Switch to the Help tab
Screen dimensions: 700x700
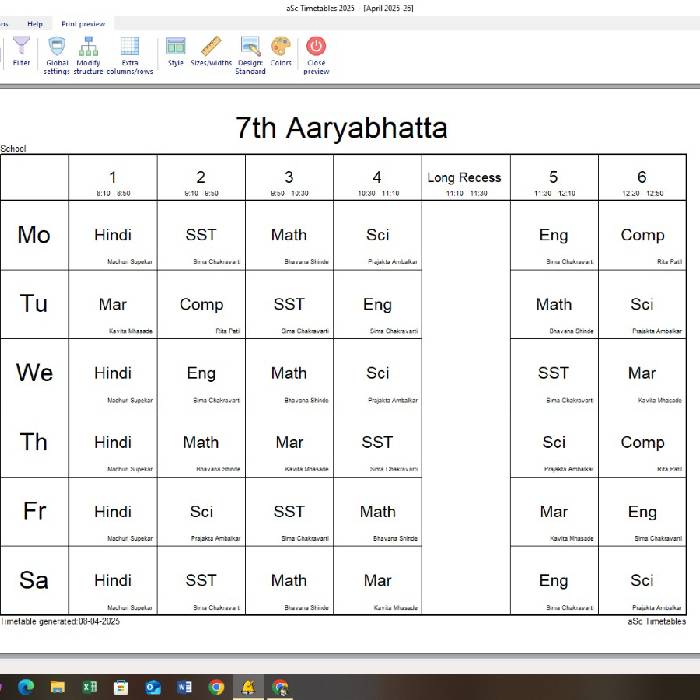(35, 24)
